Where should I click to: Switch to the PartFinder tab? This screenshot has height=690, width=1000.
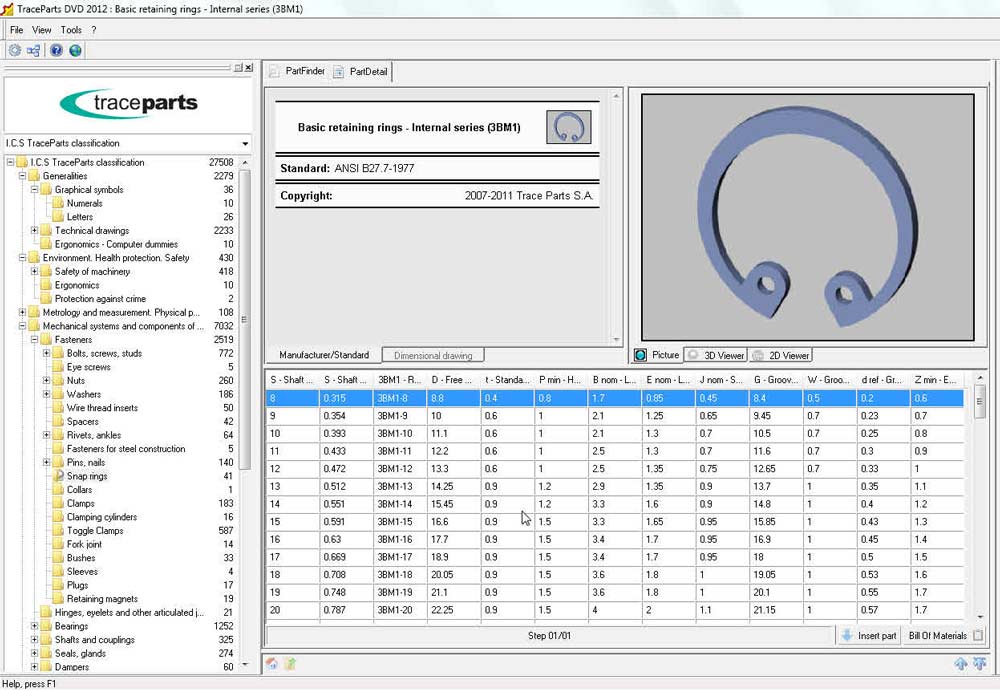coord(297,71)
